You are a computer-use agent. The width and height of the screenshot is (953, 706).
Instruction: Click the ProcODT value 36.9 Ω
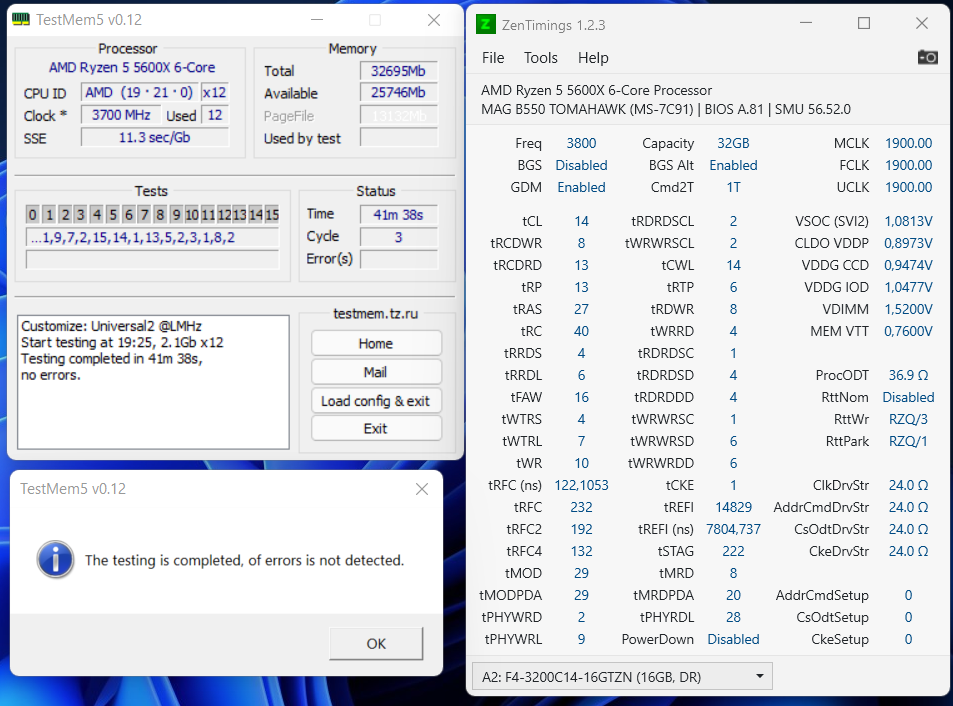tap(908, 375)
